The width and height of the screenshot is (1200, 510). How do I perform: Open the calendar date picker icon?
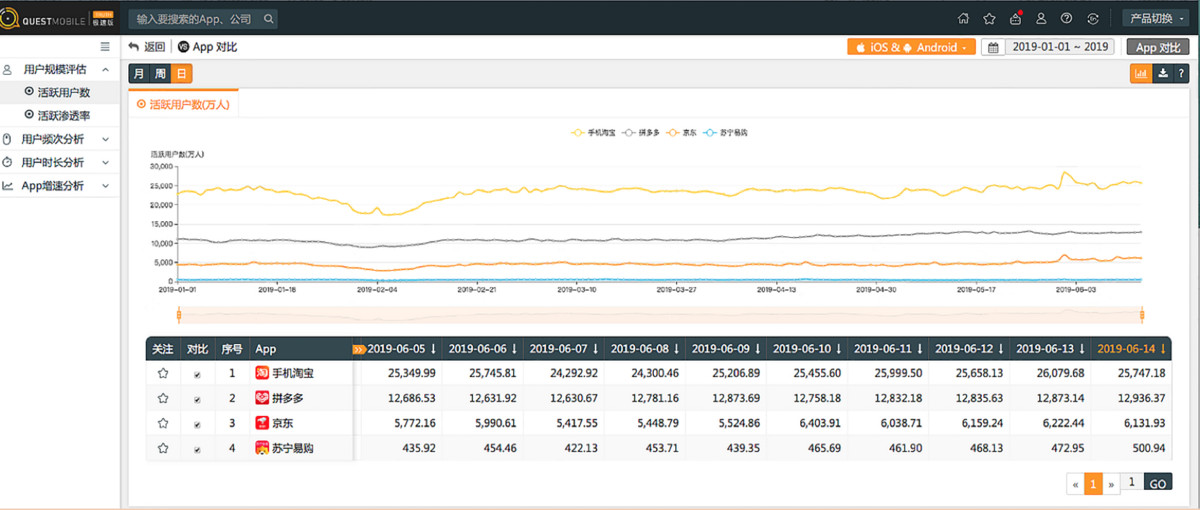tap(995, 47)
